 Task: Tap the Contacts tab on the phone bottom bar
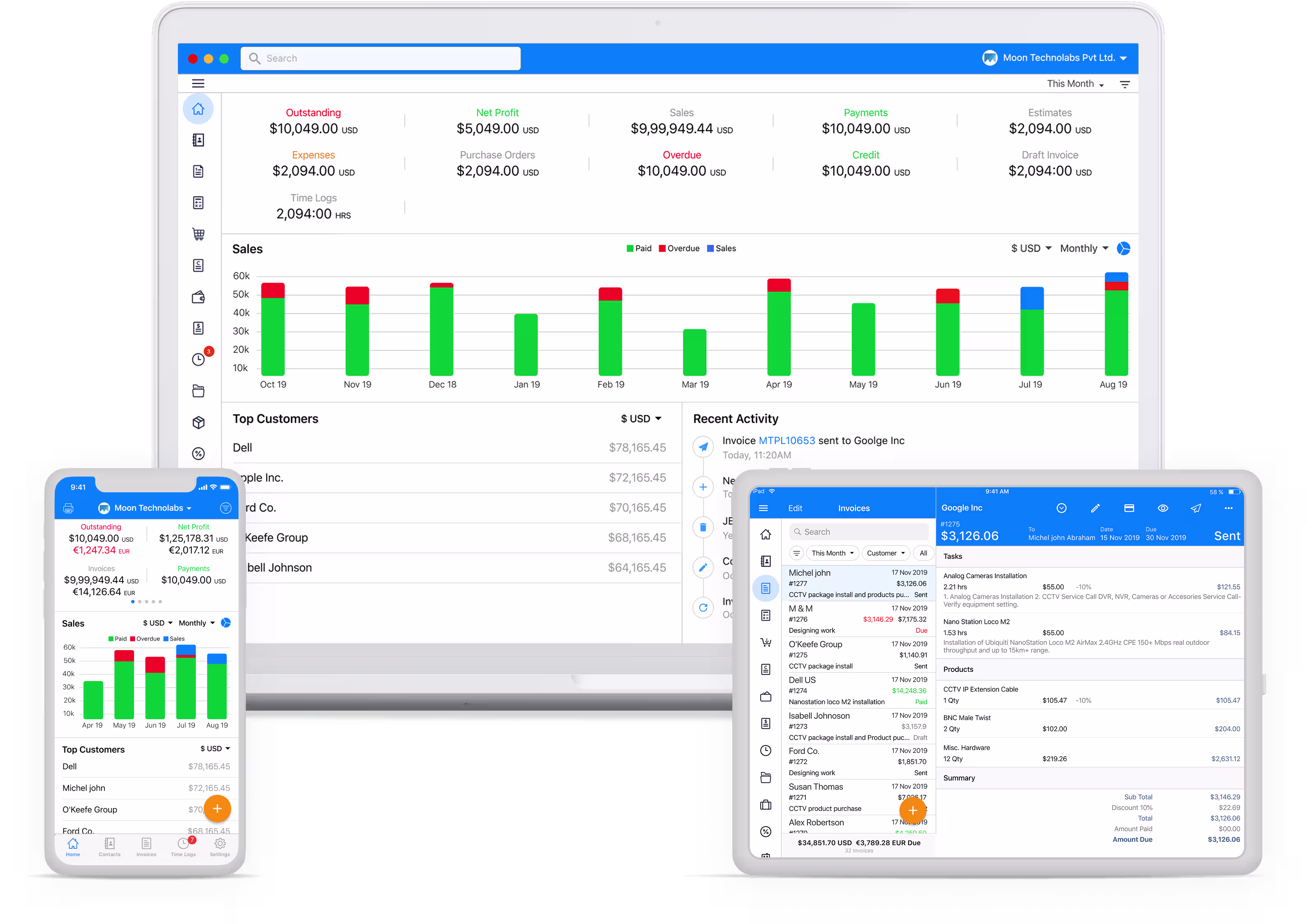coord(109,847)
